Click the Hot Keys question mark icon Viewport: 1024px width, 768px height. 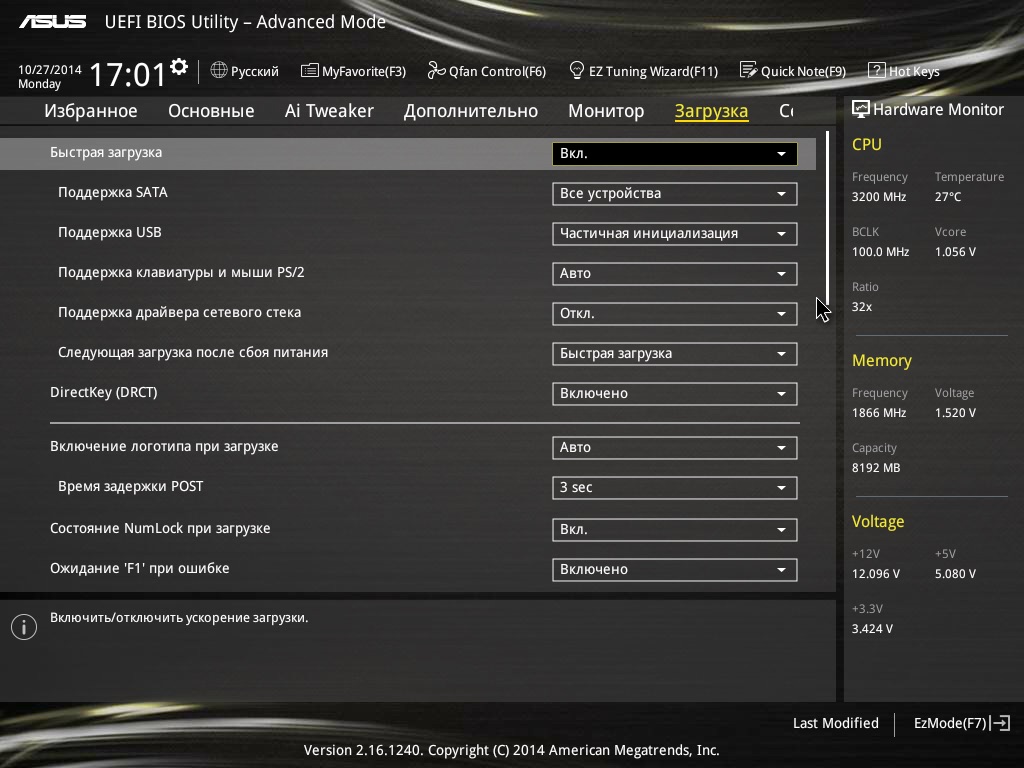[876, 71]
